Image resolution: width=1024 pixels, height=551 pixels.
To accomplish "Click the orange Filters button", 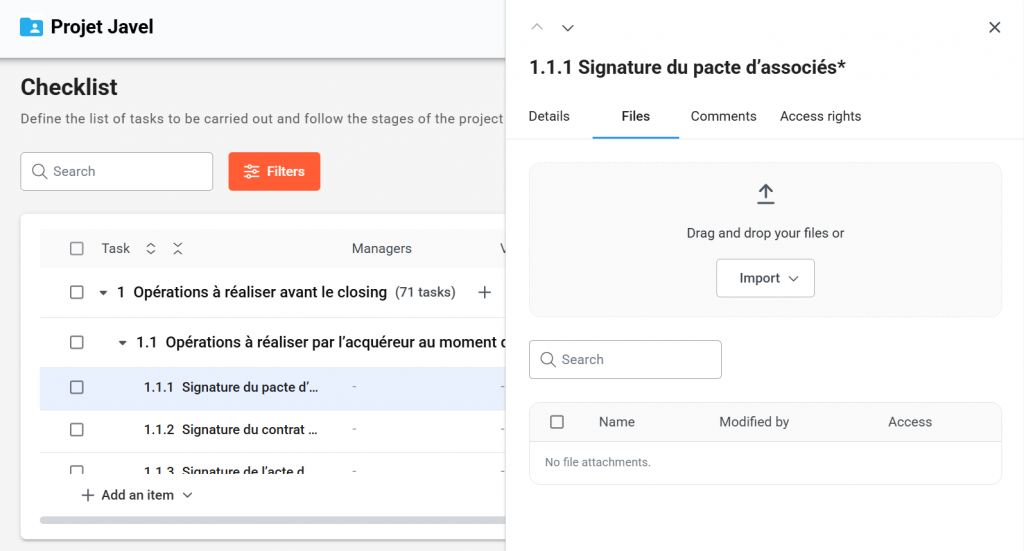I will (274, 172).
